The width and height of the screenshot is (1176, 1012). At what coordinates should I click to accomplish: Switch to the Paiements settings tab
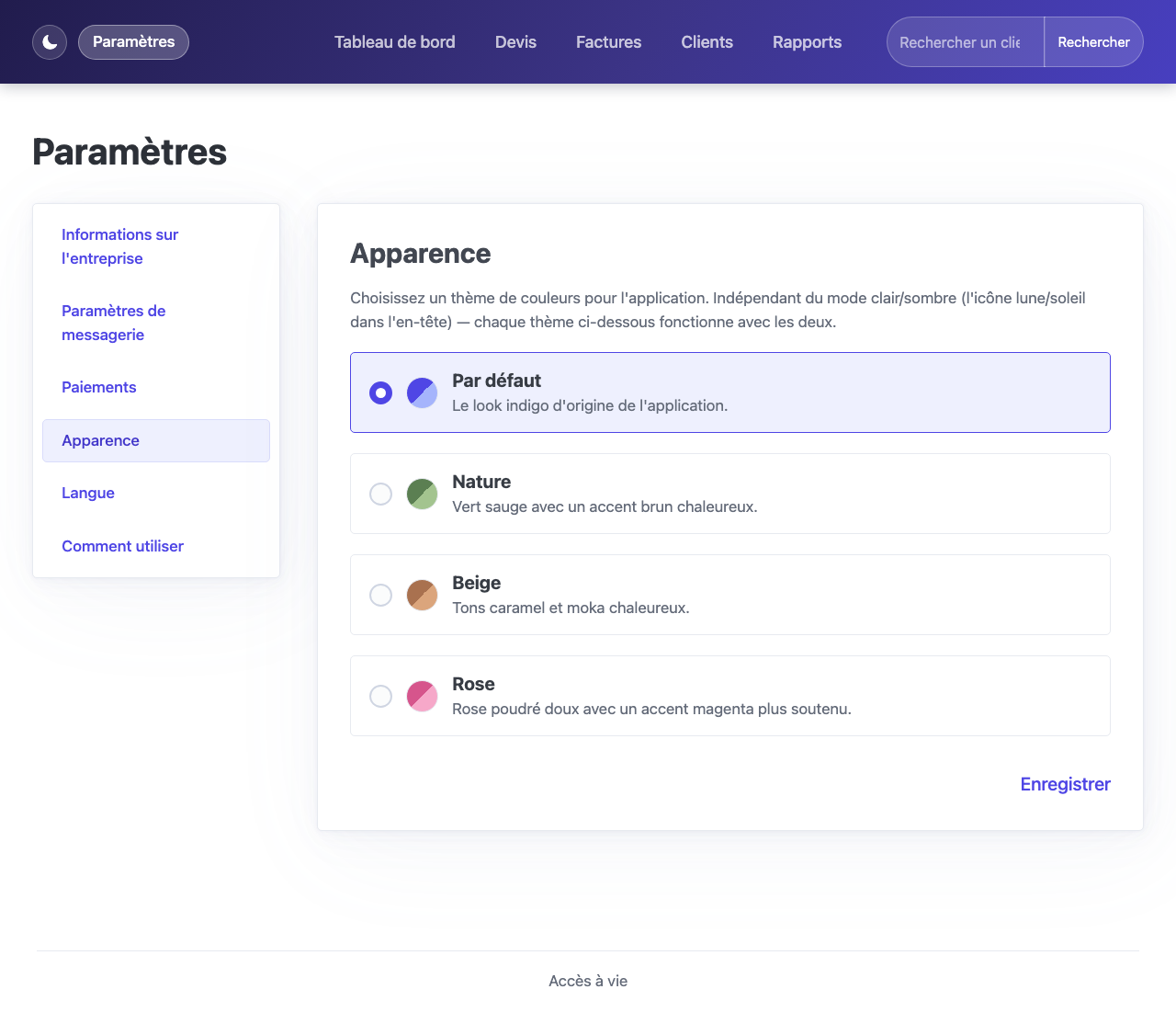pos(156,387)
